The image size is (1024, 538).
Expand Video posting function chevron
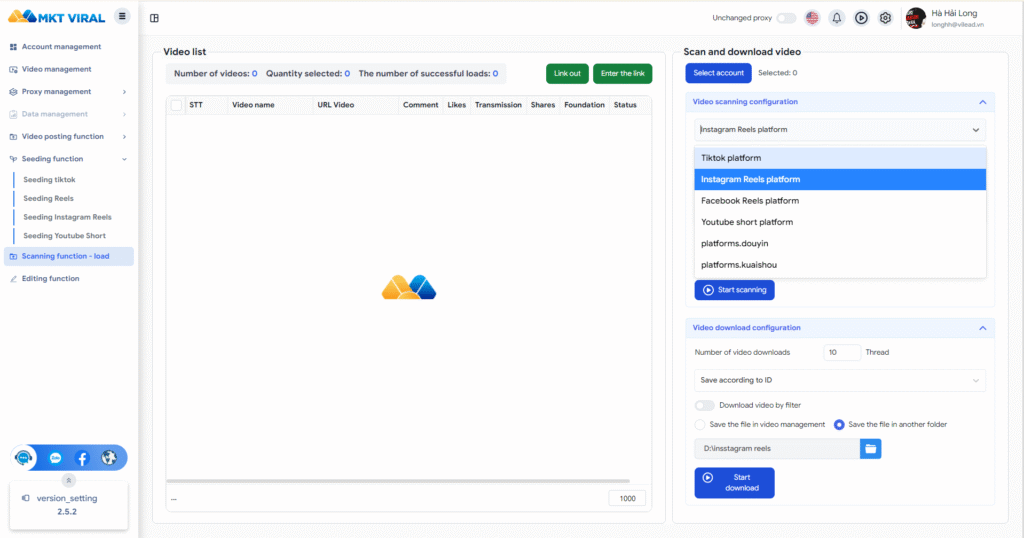click(x=124, y=137)
